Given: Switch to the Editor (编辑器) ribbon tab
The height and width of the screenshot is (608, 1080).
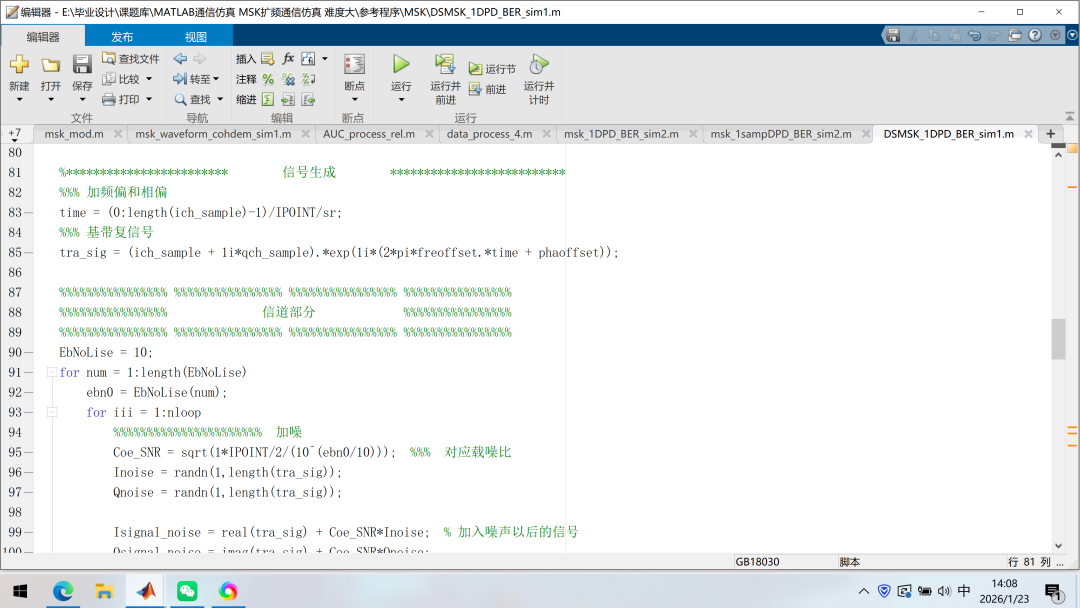Looking at the screenshot, I should (43, 36).
